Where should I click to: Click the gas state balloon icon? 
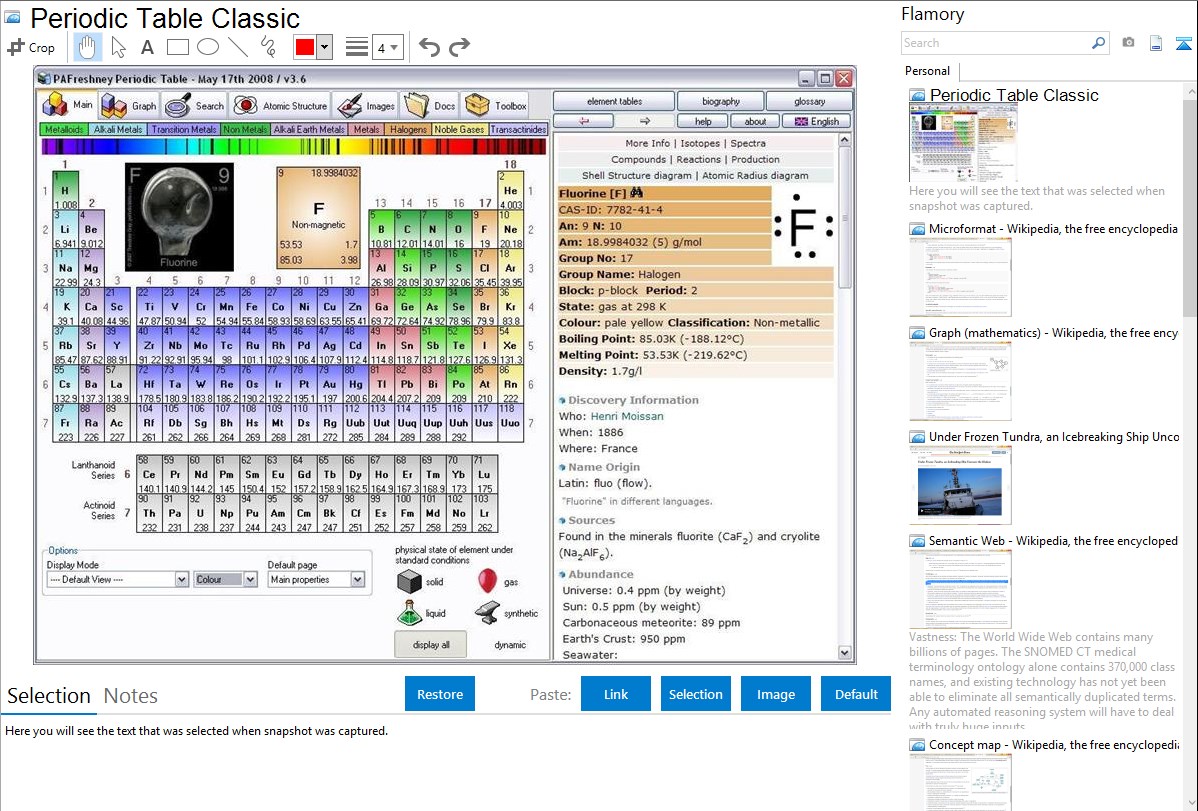(x=487, y=581)
